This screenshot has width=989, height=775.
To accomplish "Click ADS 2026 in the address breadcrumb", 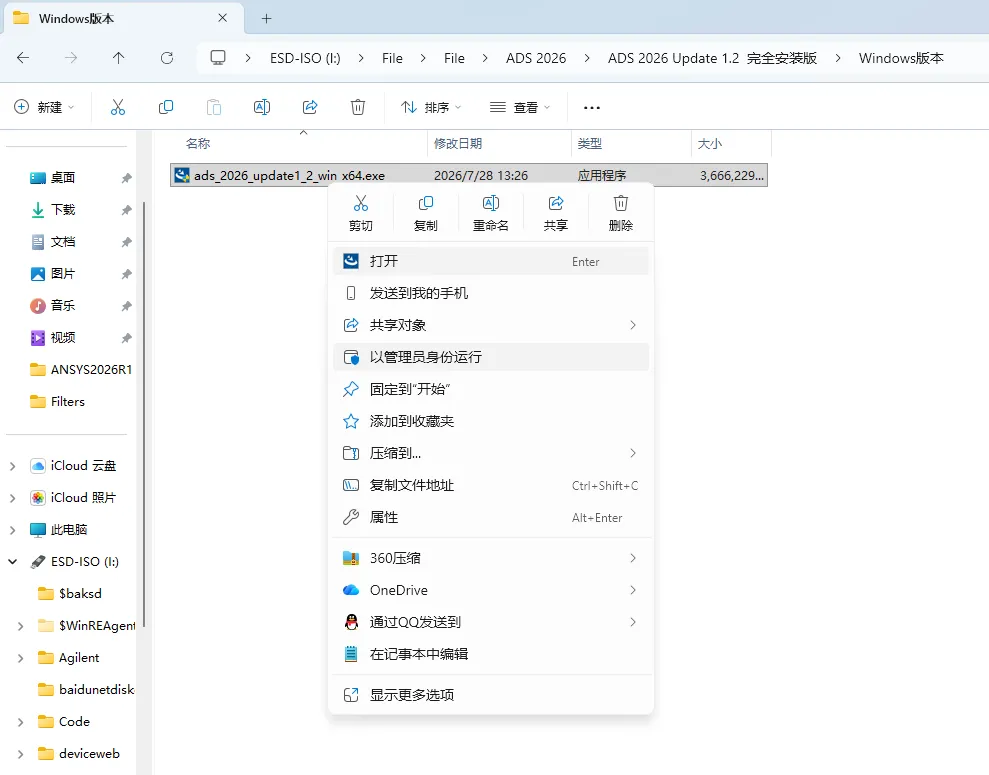I will [x=535, y=58].
